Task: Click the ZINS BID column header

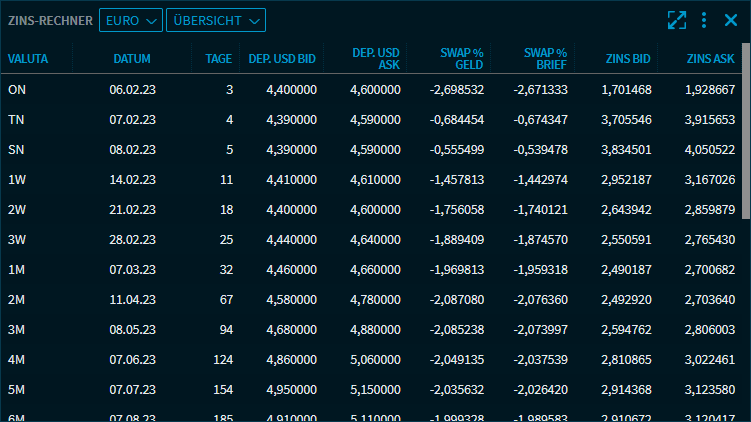Action: pyautogui.click(x=628, y=59)
